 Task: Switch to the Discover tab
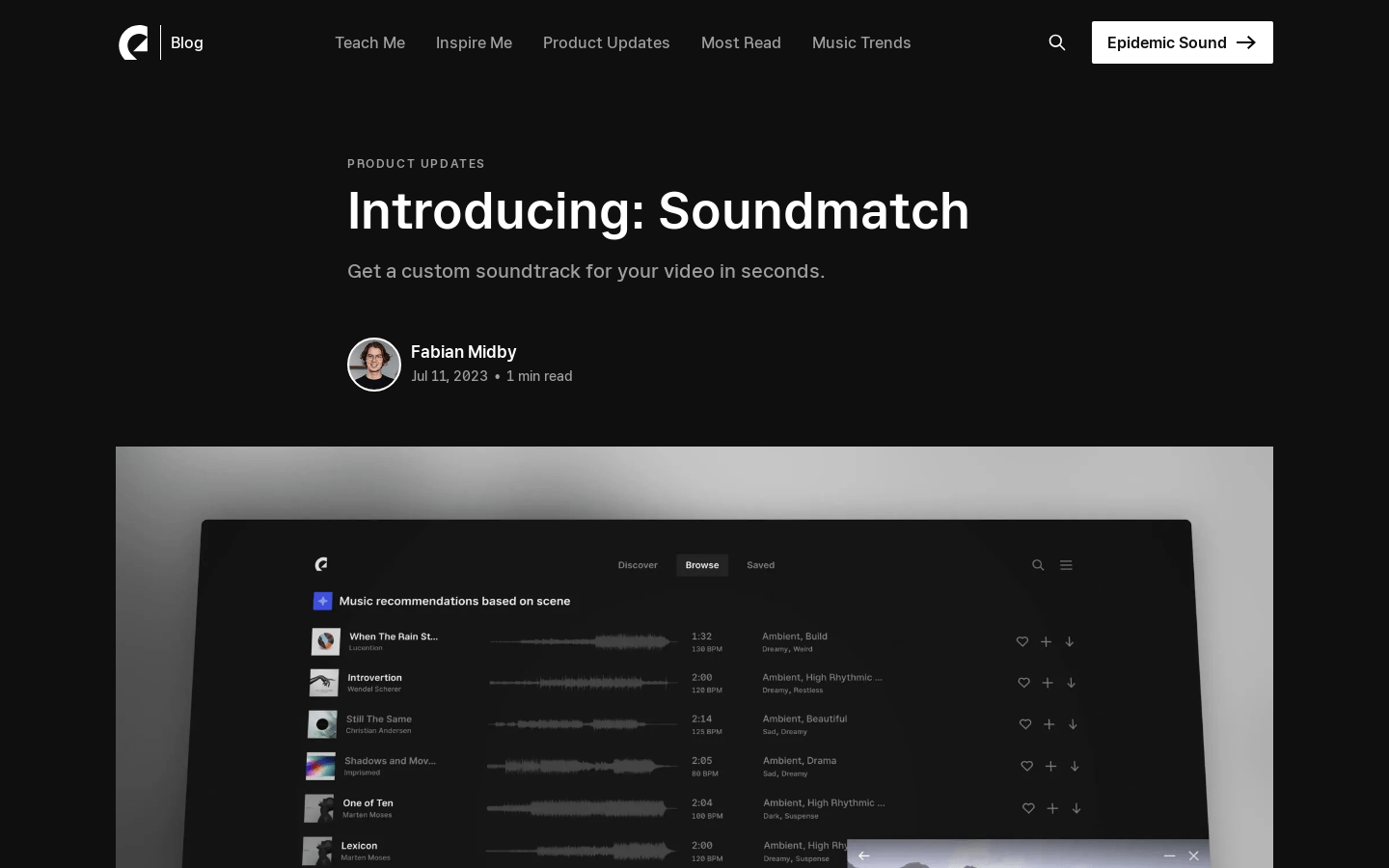[638, 565]
